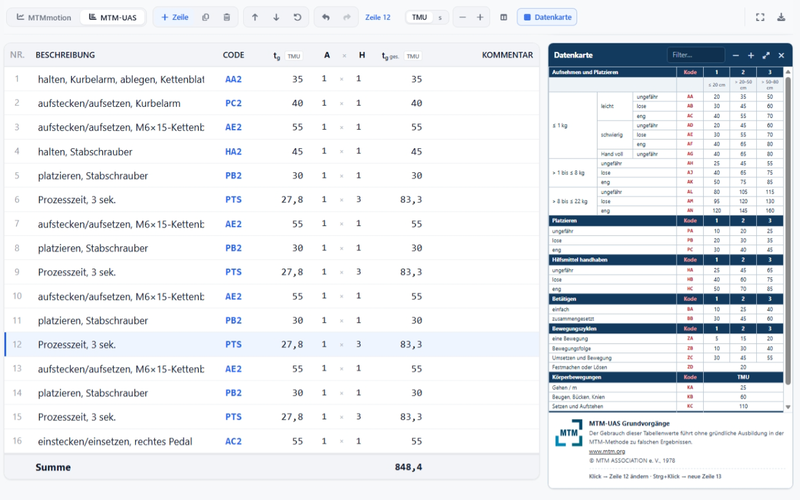800x500 pixels.
Task: Undo the last change
Action: (x=326, y=17)
